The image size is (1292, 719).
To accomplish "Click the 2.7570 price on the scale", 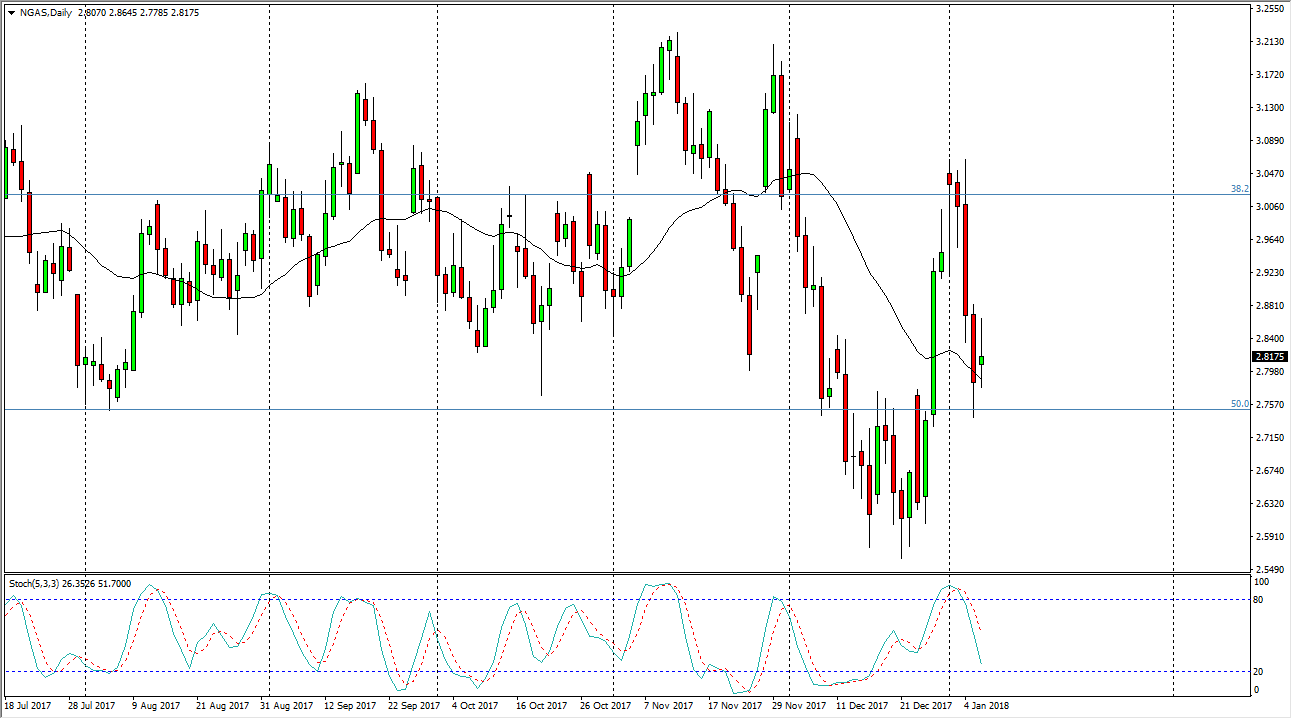I will 1269,405.
